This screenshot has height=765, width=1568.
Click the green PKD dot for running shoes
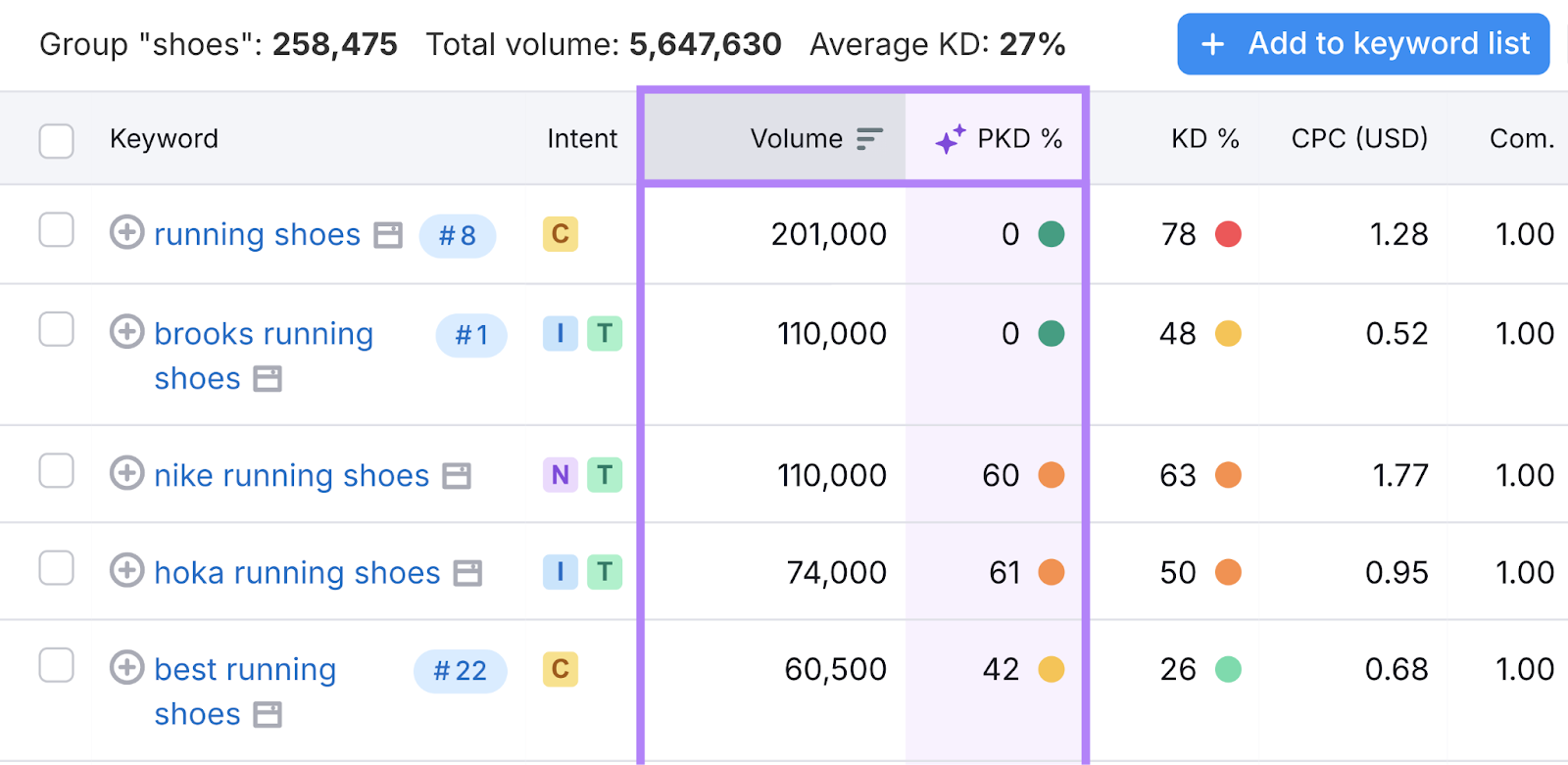pos(1052,234)
